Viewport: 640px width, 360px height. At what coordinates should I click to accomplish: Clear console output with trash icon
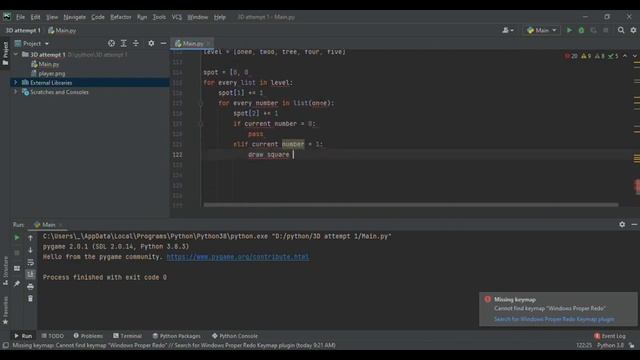pos(30,299)
